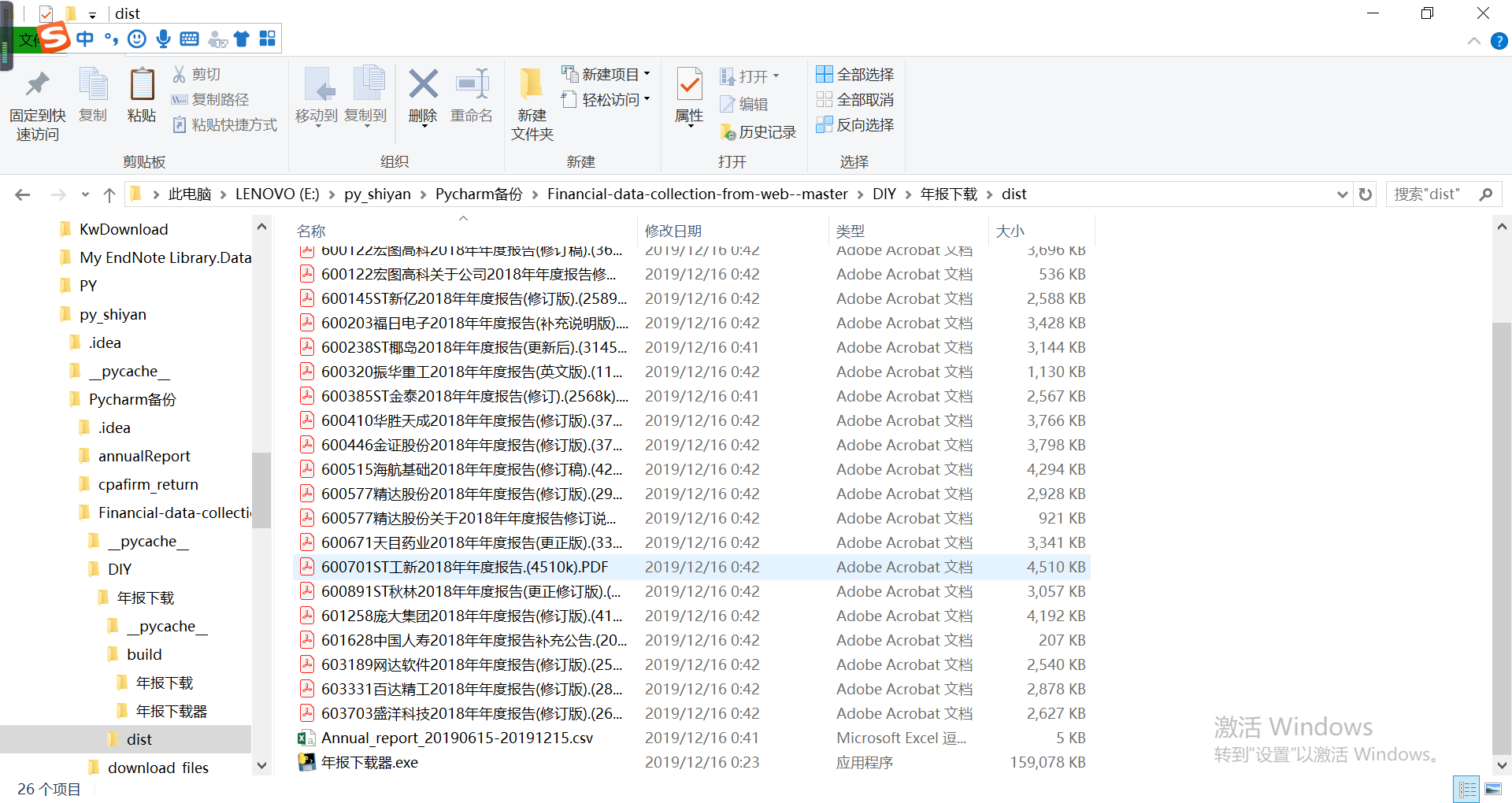The height and width of the screenshot is (803, 1512).
Task: Click the Refresh button in address bar
Action: [x=1366, y=194]
